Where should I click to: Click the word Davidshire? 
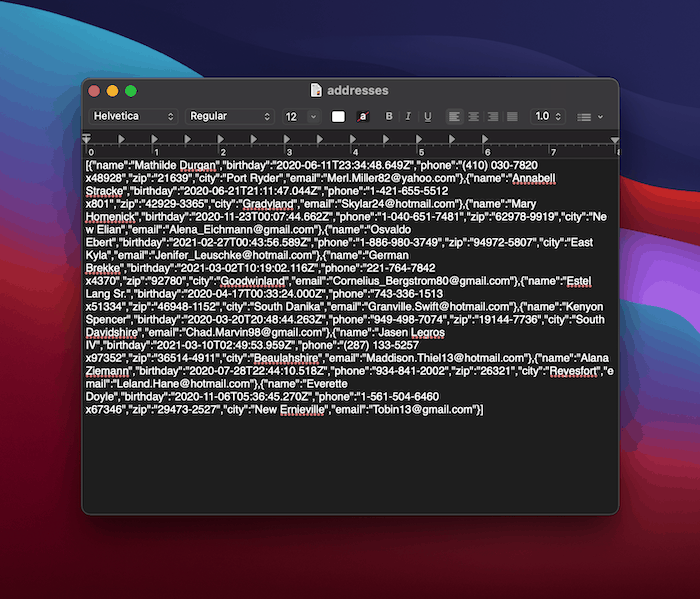(x=112, y=333)
